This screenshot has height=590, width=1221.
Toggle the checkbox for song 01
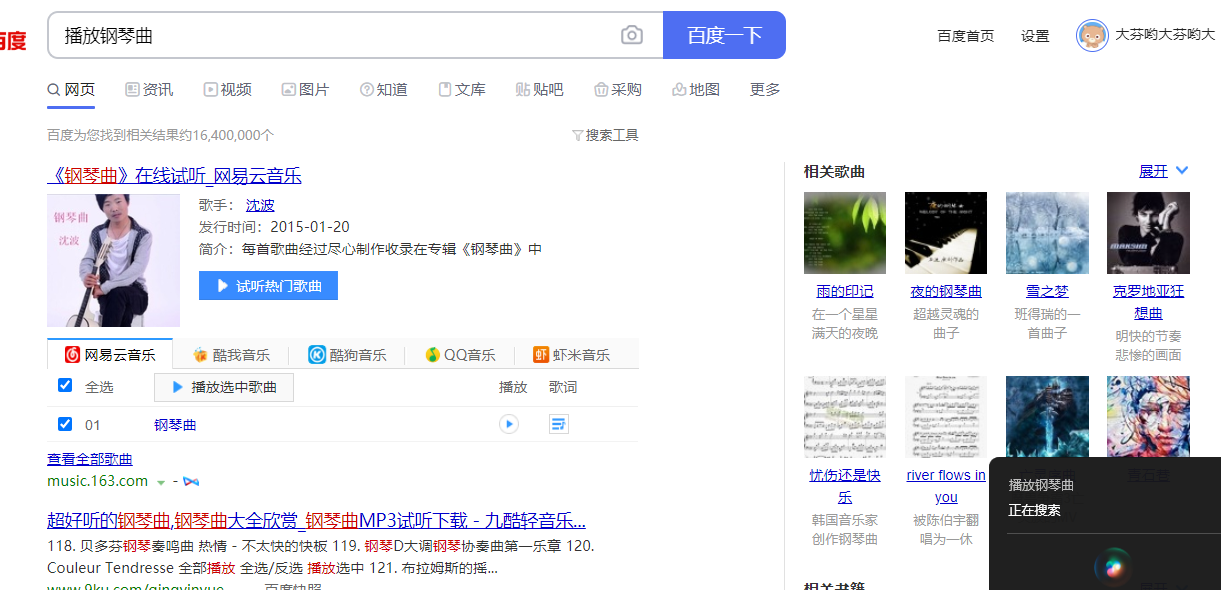[x=65, y=424]
